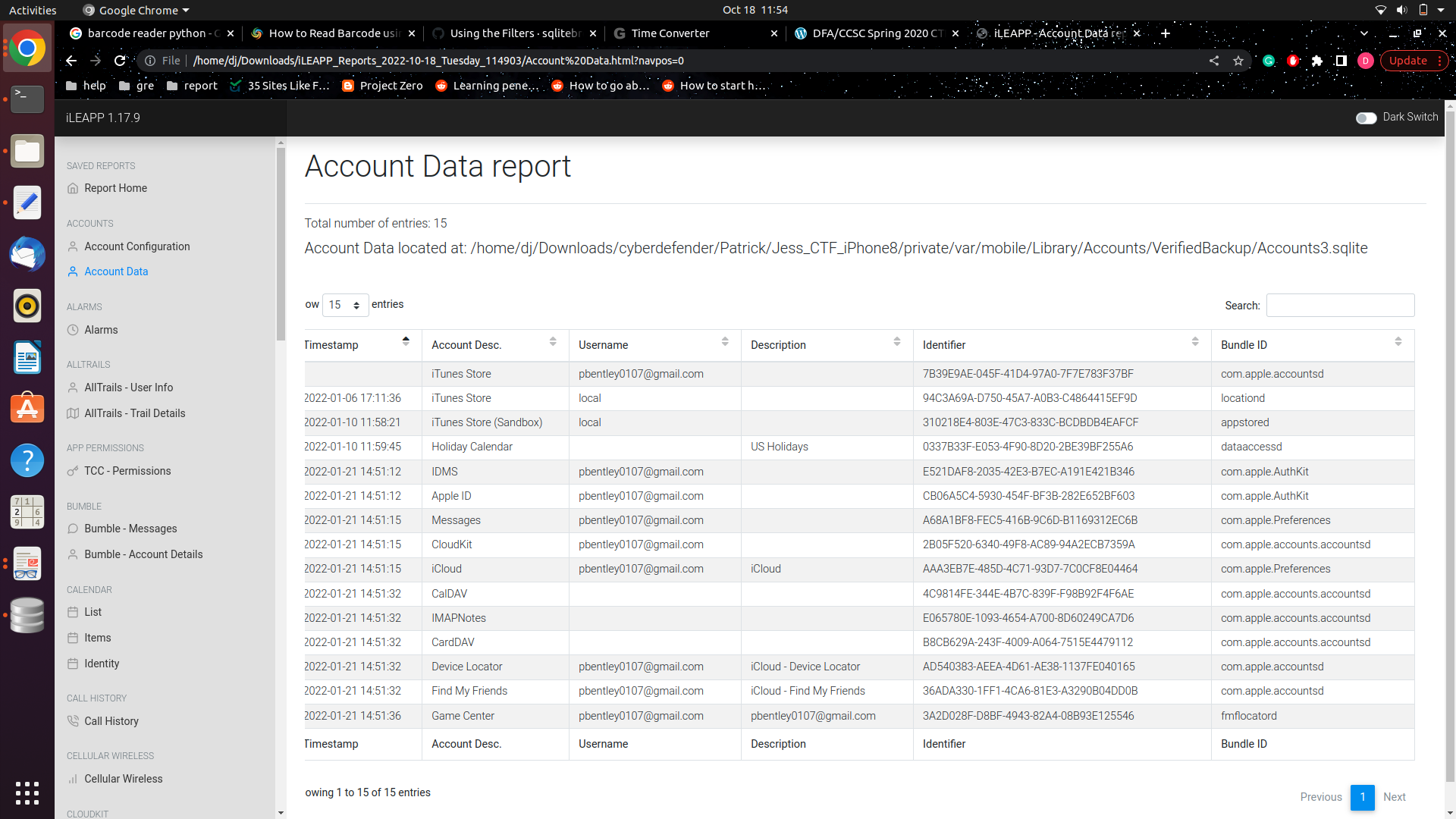Open the entries-per-page dropdown
Image resolution: width=1456 pixels, height=819 pixels.
[x=345, y=305]
